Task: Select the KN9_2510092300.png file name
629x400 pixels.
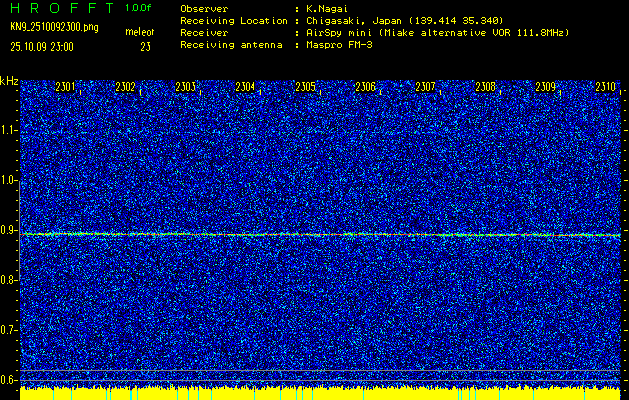Action: [x=54, y=27]
